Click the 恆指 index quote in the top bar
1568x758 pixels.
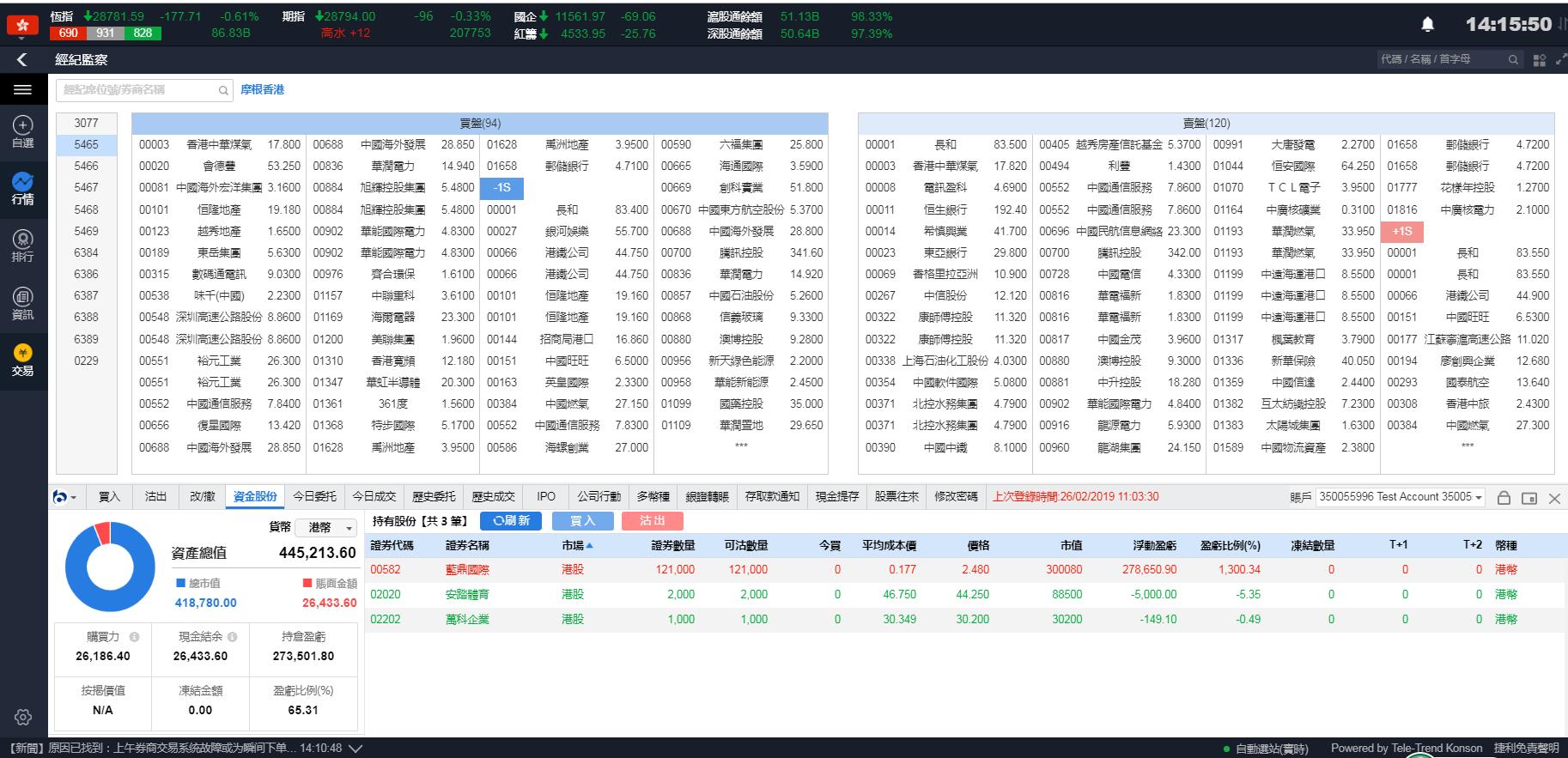click(155, 16)
